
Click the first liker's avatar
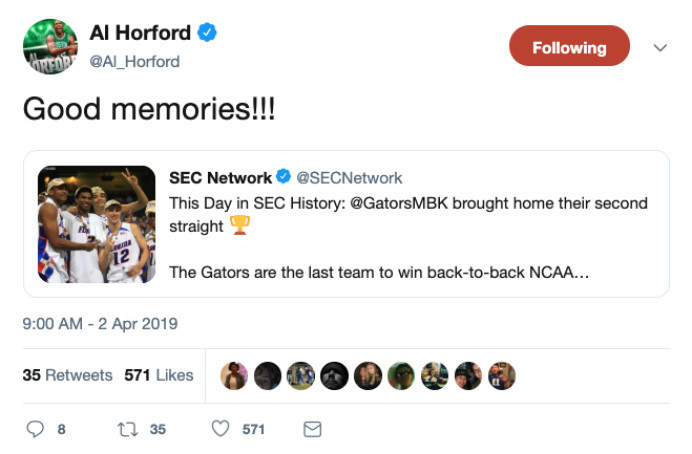click(233, 375)
